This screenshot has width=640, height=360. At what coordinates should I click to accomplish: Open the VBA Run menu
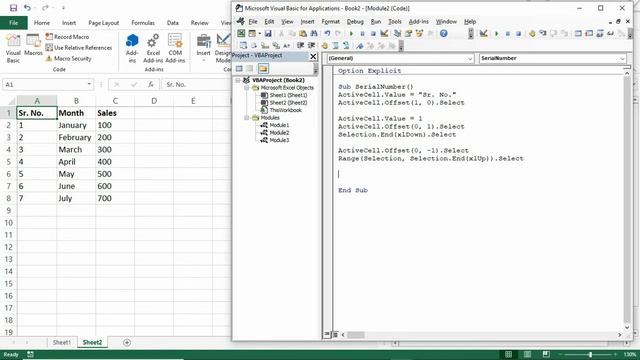pyautogui.click(x=376, y=22)
